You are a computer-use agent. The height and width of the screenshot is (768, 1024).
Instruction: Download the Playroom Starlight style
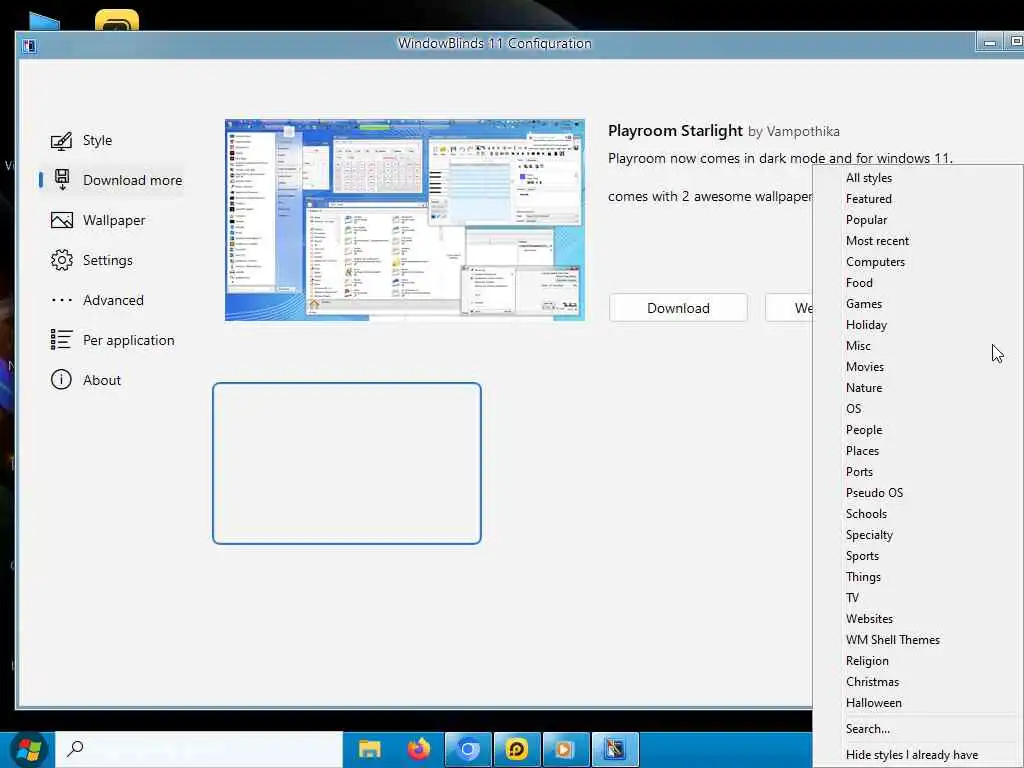click(678, 308)
